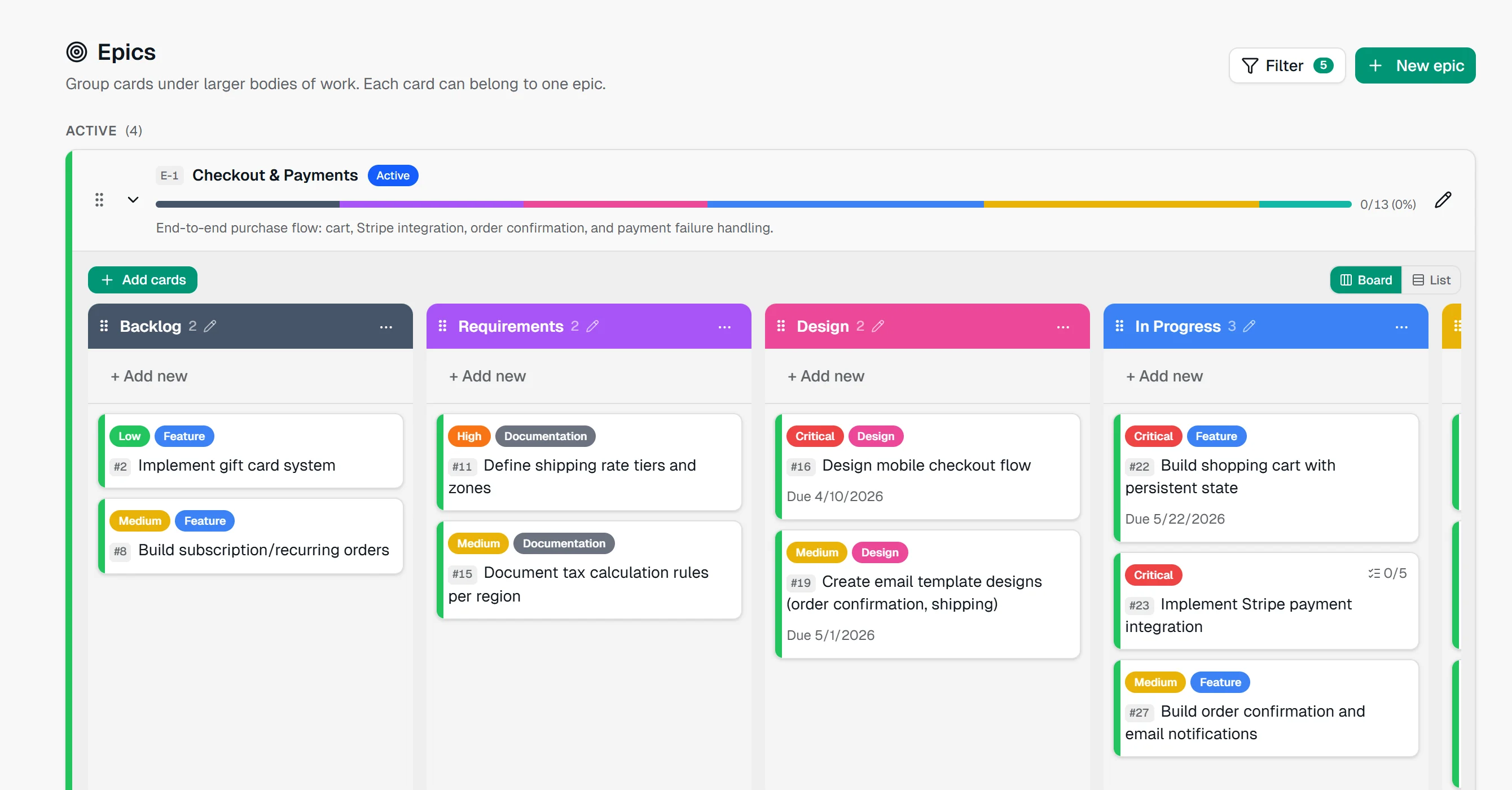Click the Feature tag on card #27
Viewport: 1512px width, 790px height.
point(1220,682)
